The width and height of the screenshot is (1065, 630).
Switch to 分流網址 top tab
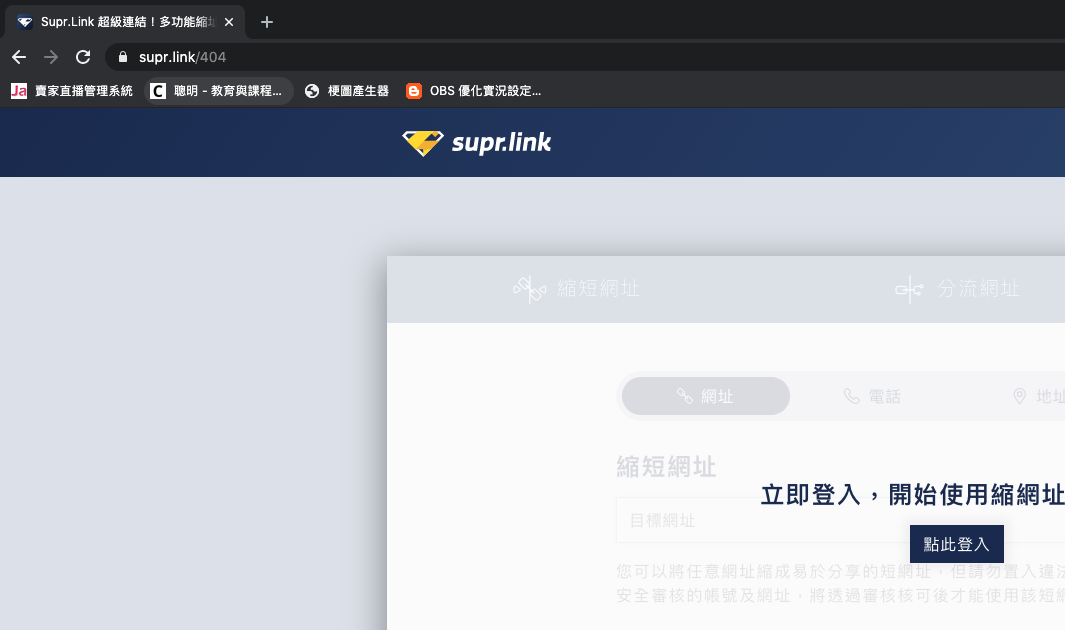957,289
